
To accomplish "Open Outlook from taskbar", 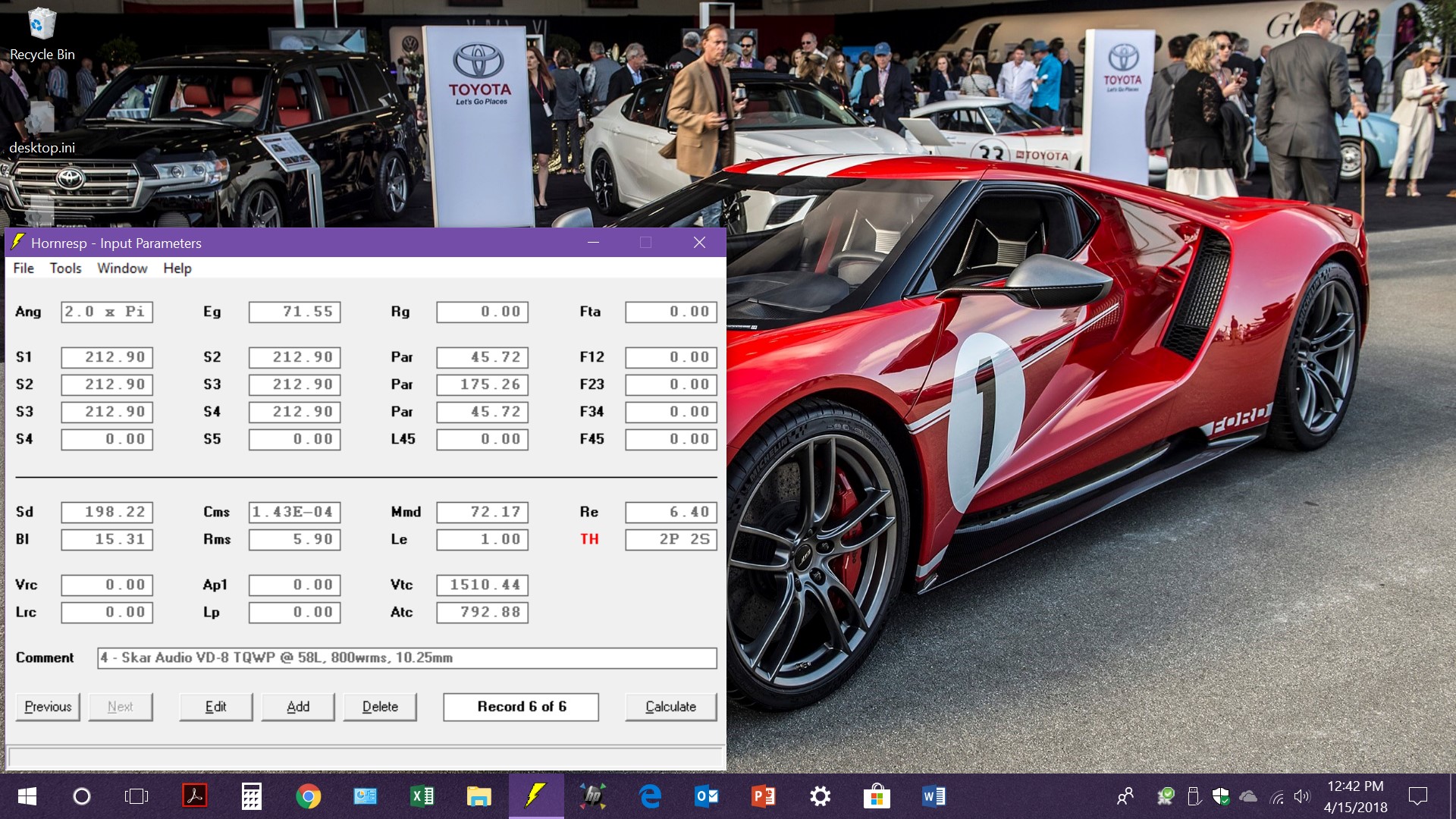I will pyautogui.click(x=707, y=796).
